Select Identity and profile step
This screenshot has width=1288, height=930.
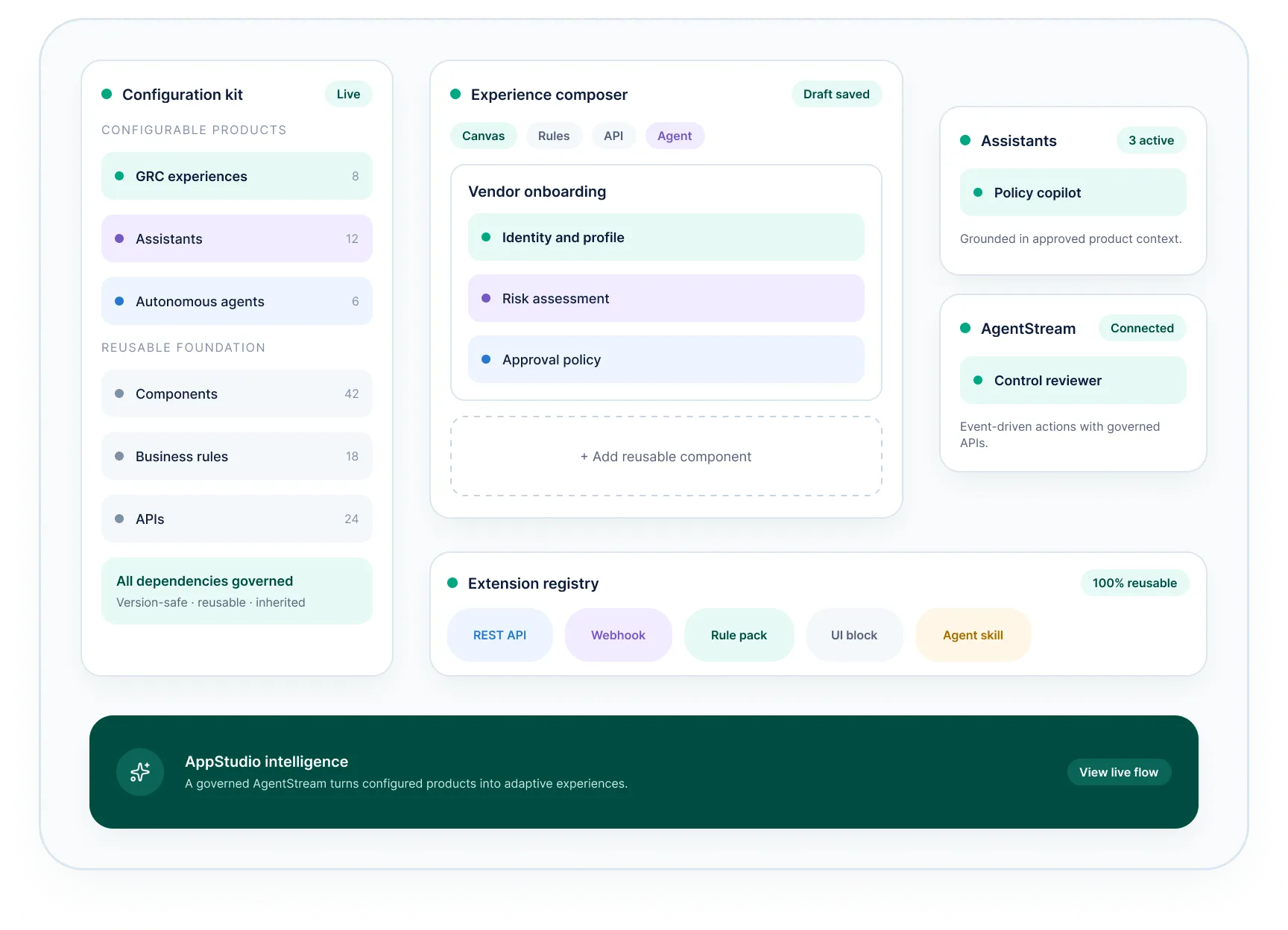[666, 237]
